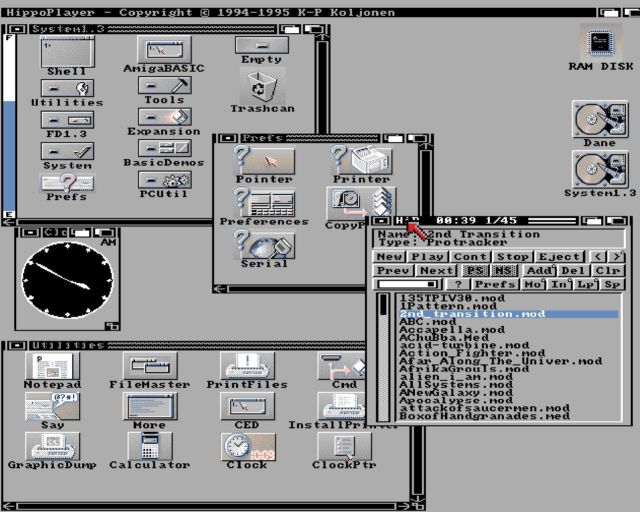
Task: Select the System1.3 disk icon on desktop
Action: [x=600, y=169]
